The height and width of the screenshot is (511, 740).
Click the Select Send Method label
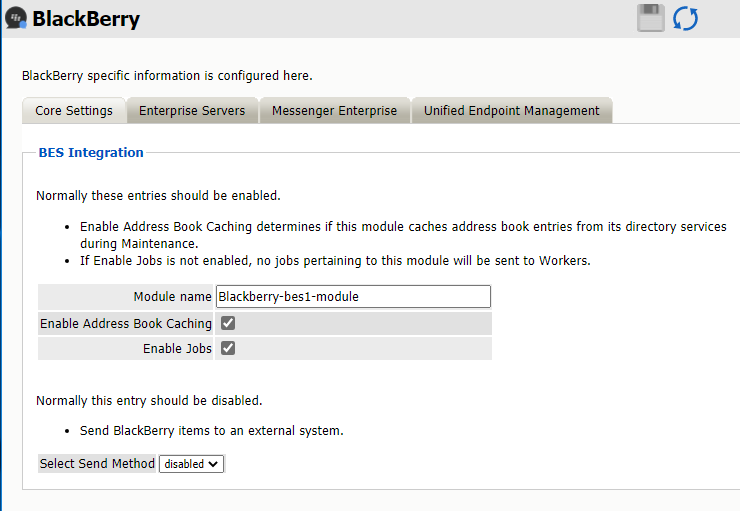97,464
